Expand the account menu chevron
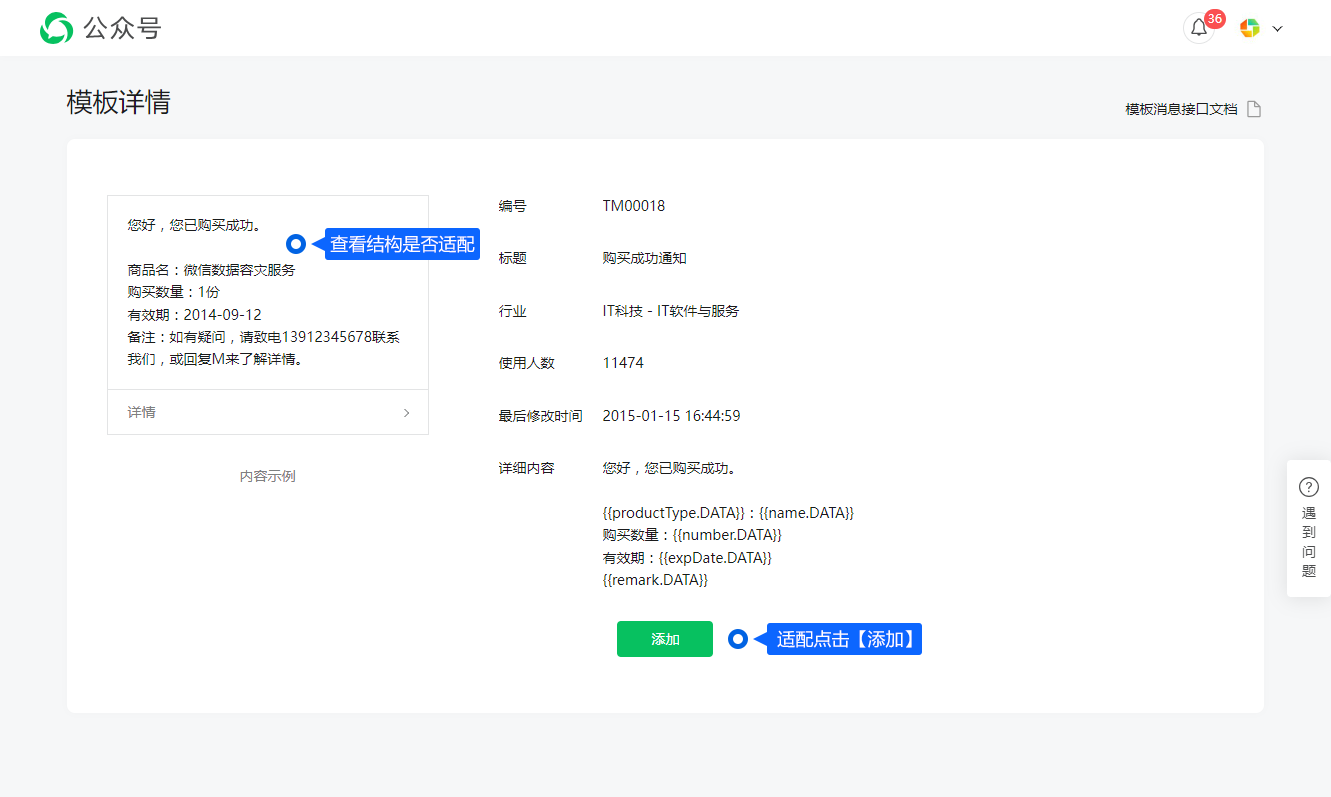The image size is (1331, 797). pos(1277,29)
